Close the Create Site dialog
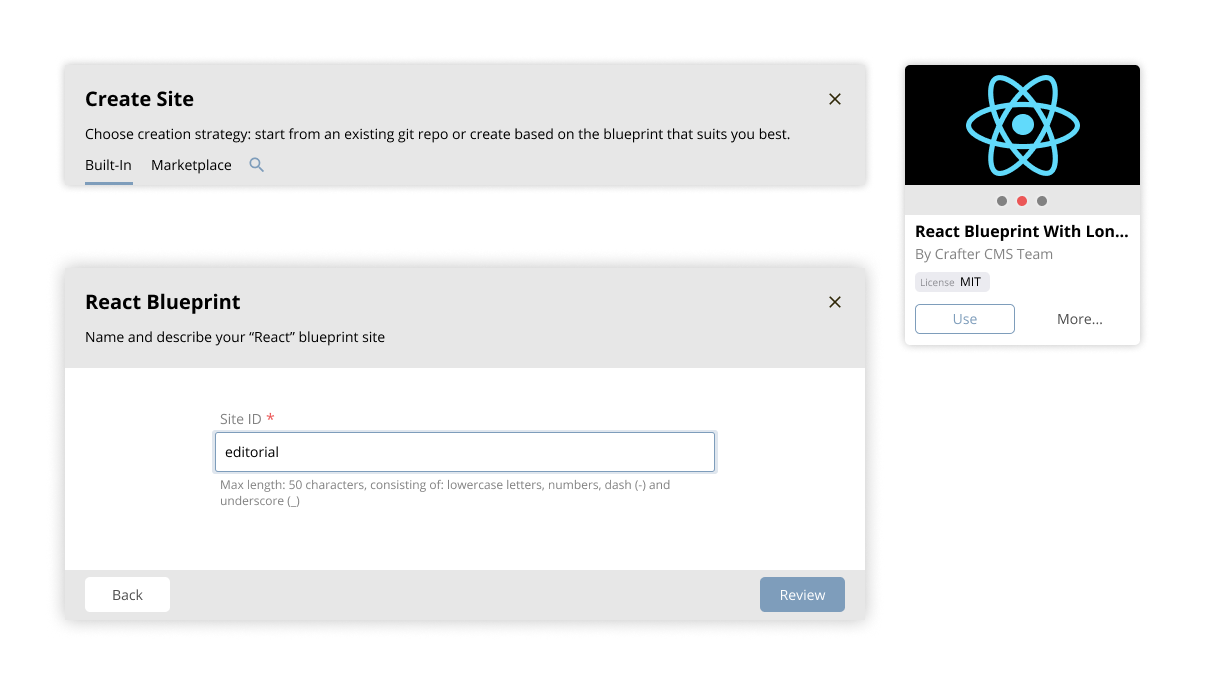The image size is (1205, 685). pyautogui.click(x=835, y=99)
